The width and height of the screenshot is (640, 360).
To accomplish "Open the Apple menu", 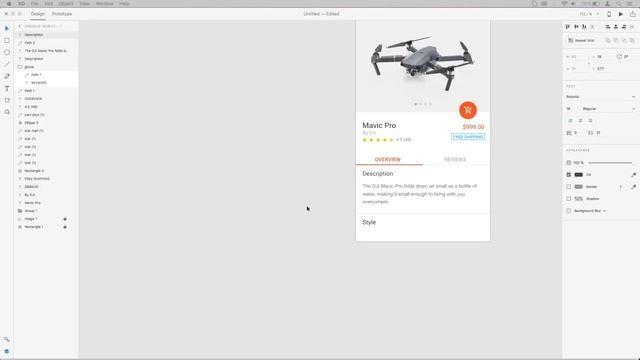I will 9,4.
